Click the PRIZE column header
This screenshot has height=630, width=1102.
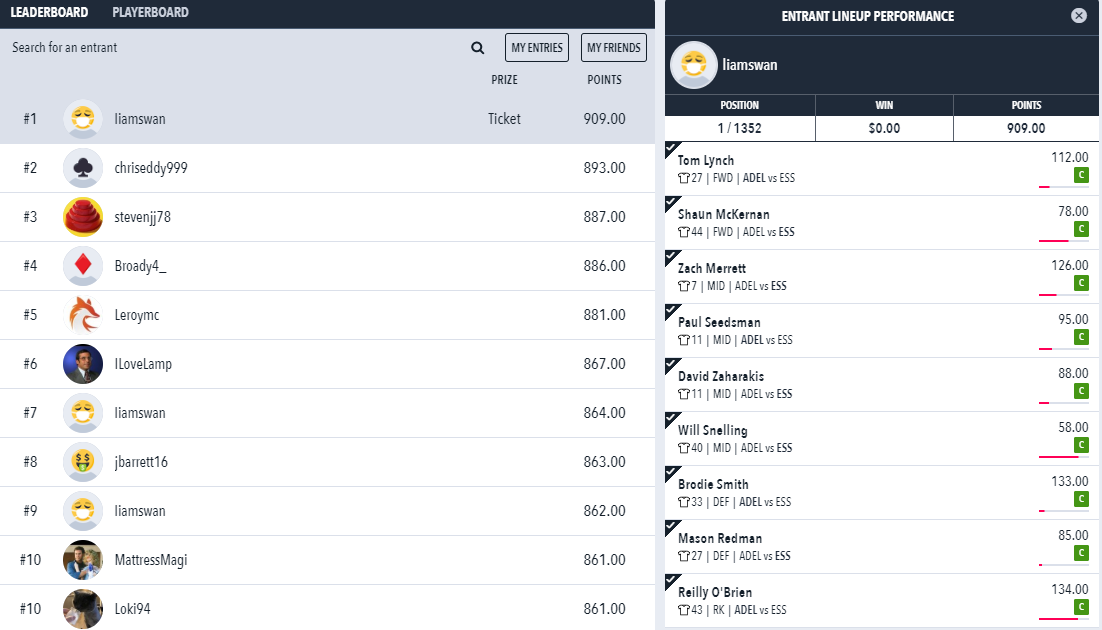tap(505, 79)
